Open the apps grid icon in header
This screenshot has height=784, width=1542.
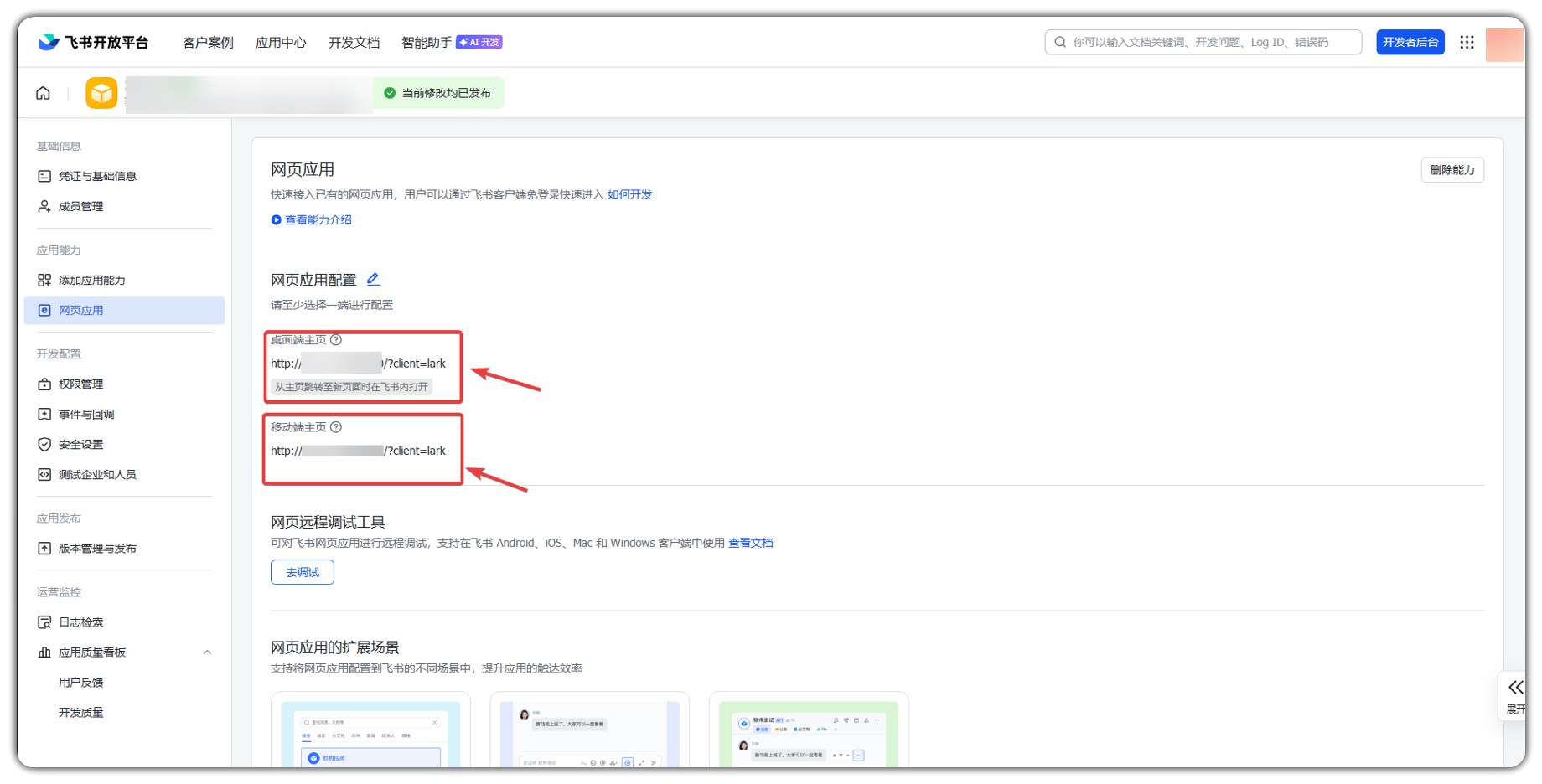click(1467, 42)
